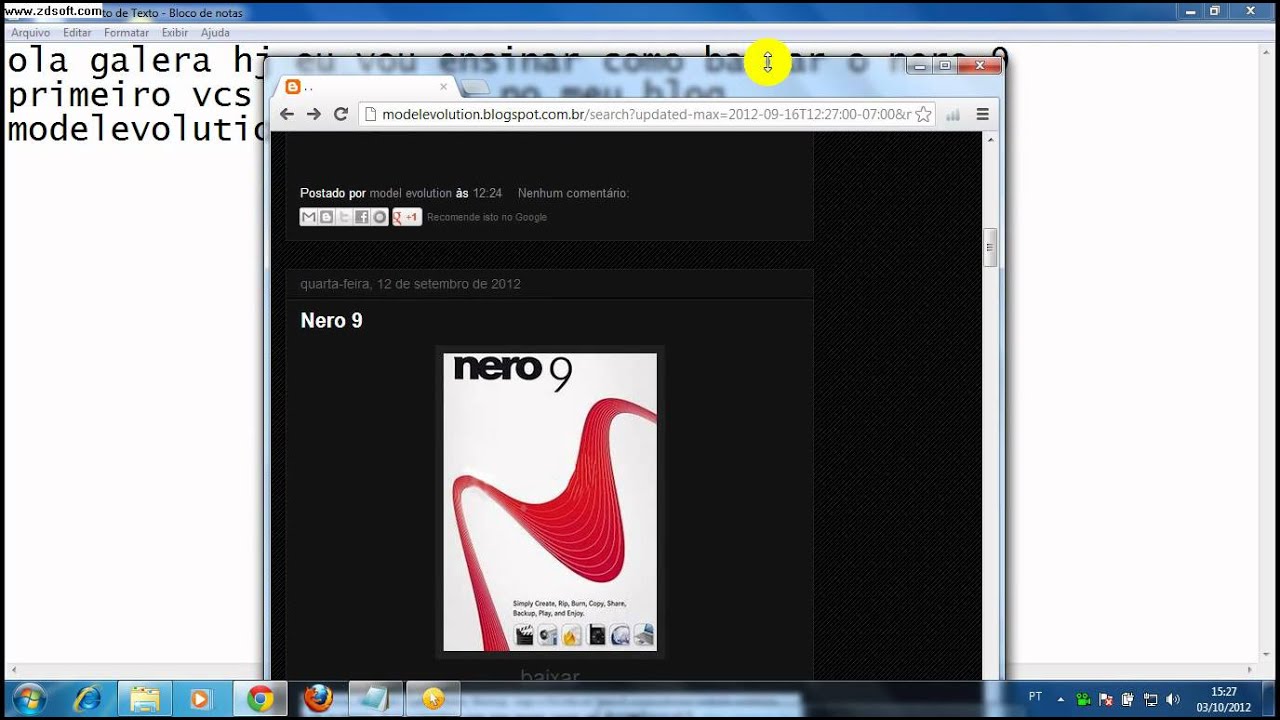Viewport: 1280px width, 720px height.
Task: Share post to Orkut icon
Action: pyautogui.click(x=380, y=217)
